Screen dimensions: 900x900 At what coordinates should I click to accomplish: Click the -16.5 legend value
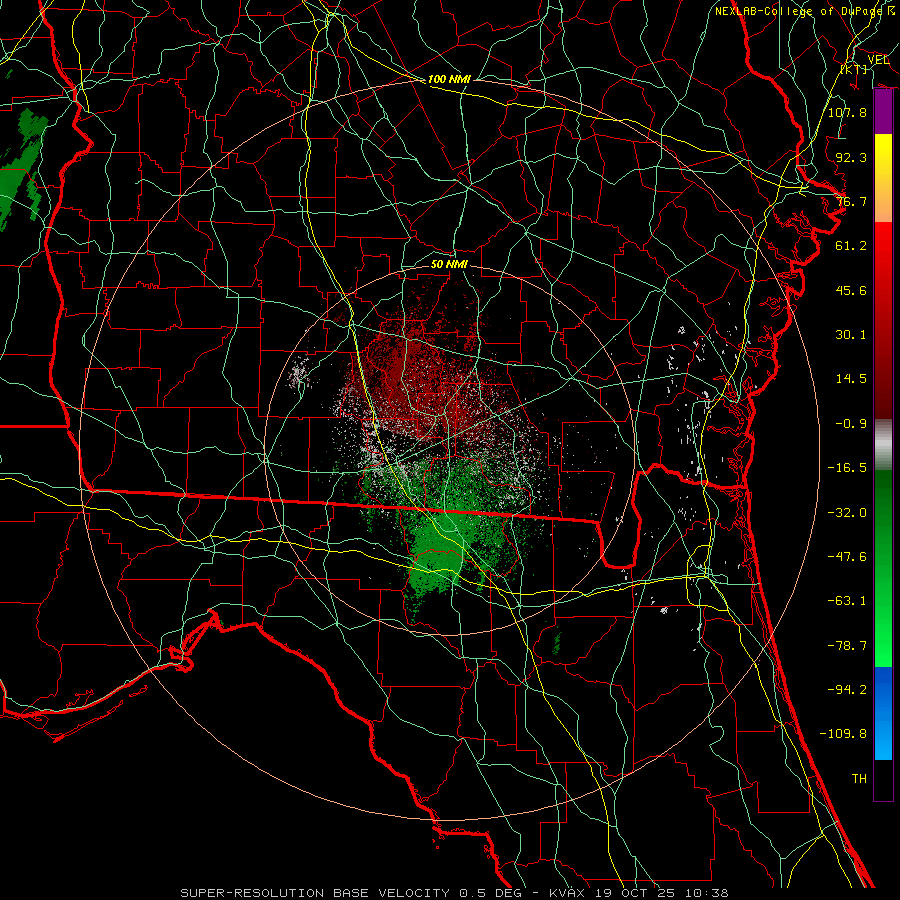point(847,468)
